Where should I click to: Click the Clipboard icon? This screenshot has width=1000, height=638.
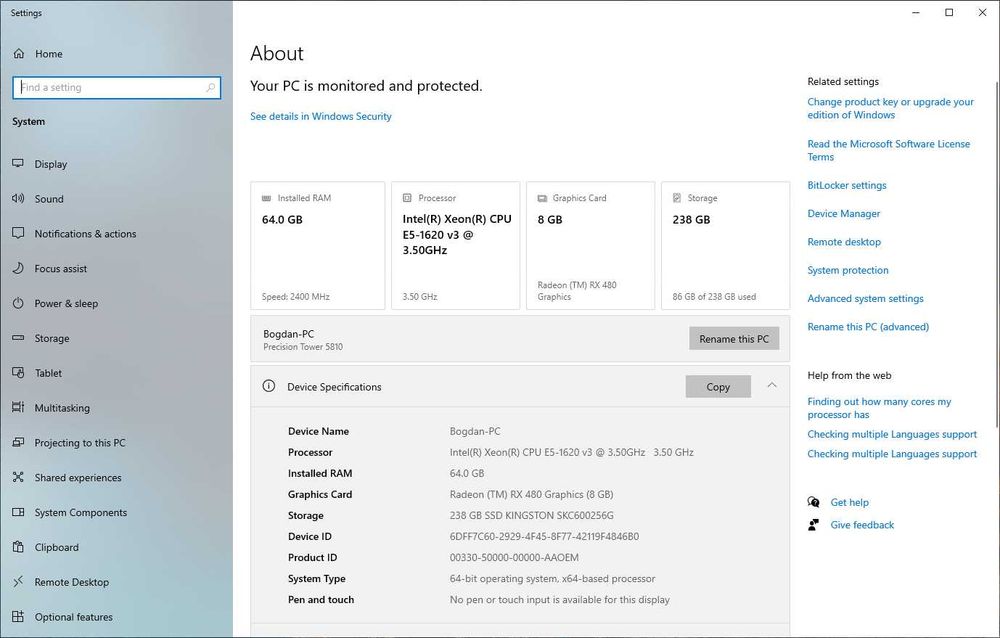click(x=18, y=547)
